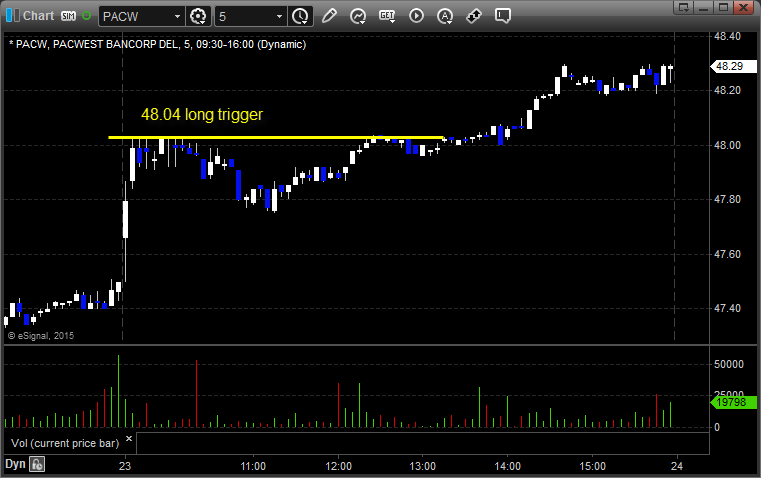Click the 13:00 time axis label
This screenshot has height=478, width=761.
point(423,466)
